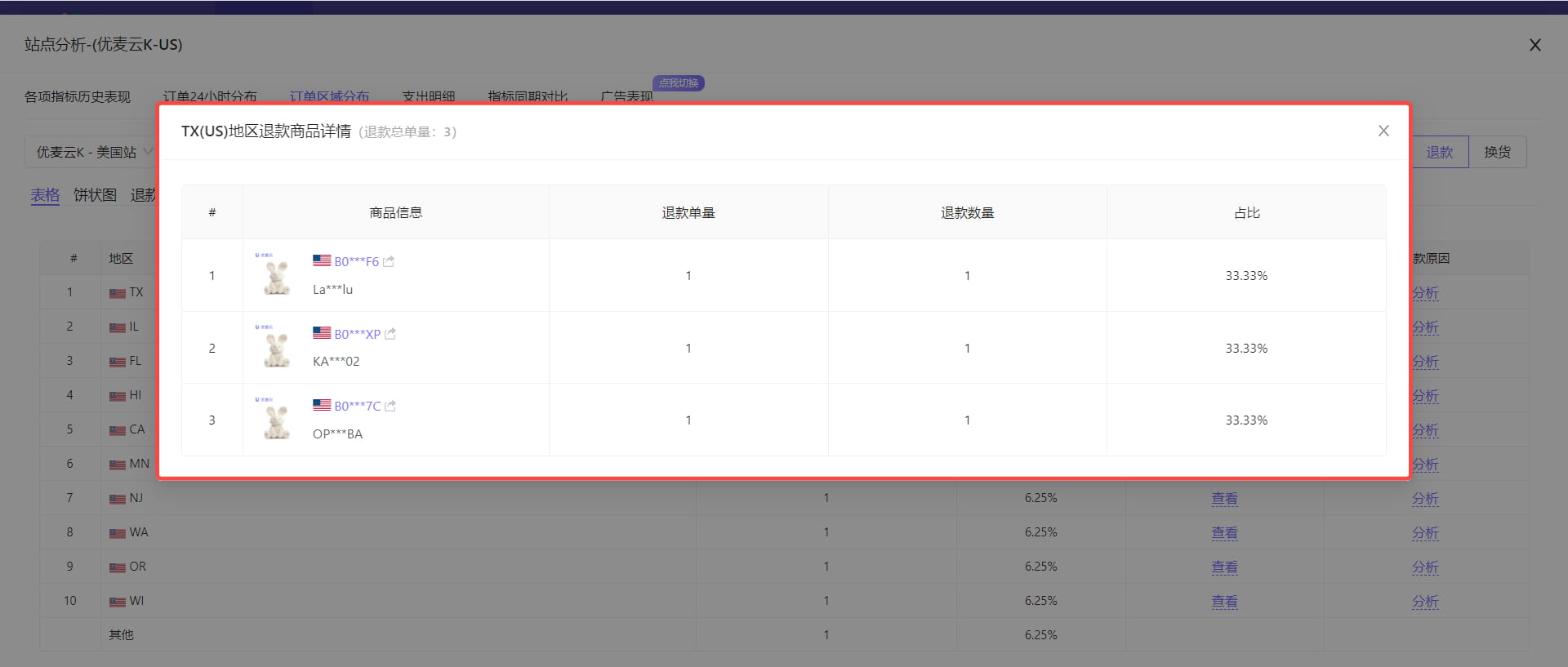Viewport: 1568px width, 667px height.
Task: Switch to 表格 view
Action: tap(46, 195)
